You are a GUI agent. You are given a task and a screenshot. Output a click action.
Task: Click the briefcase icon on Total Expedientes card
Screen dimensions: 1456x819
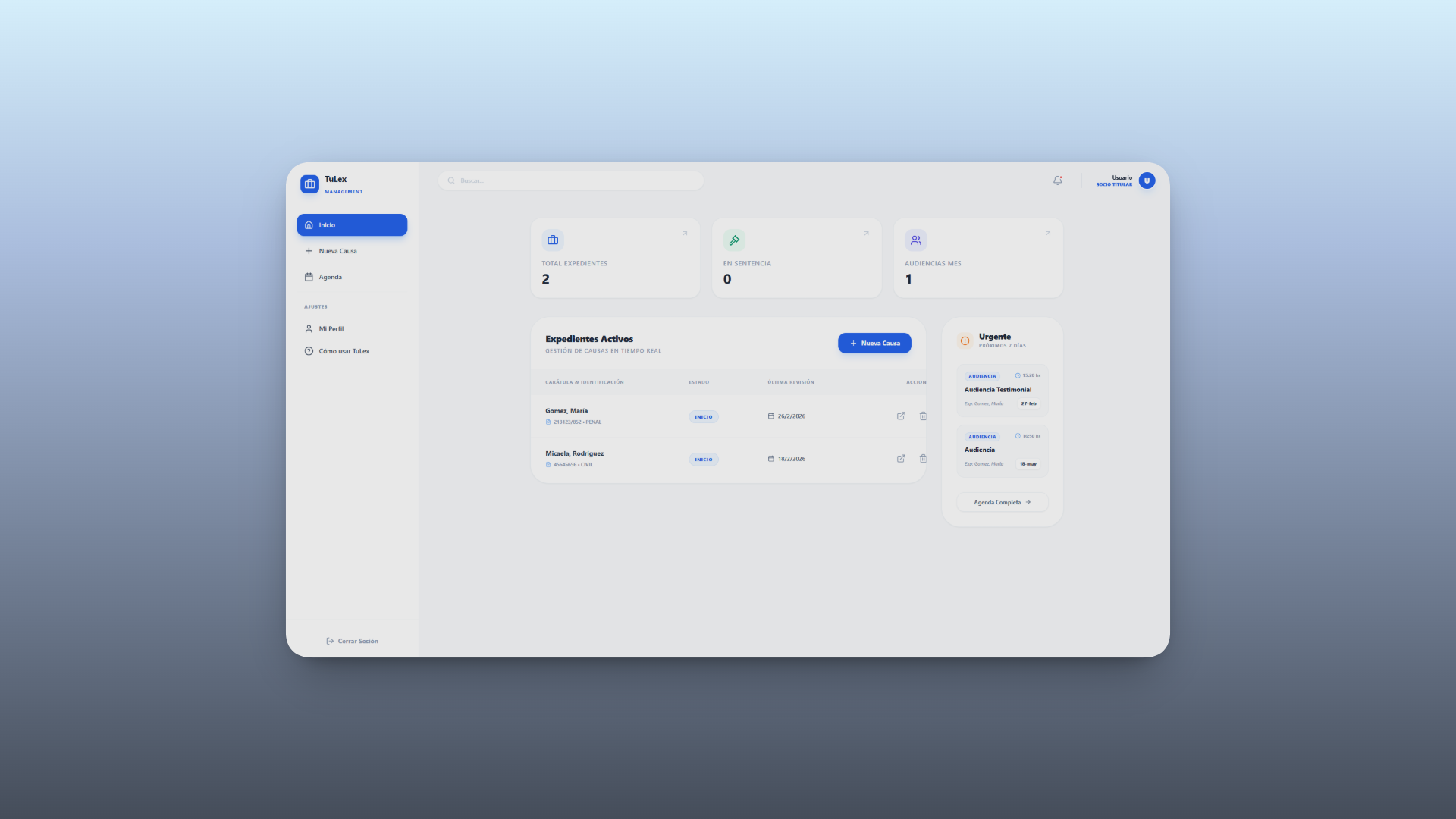point(553,240)
